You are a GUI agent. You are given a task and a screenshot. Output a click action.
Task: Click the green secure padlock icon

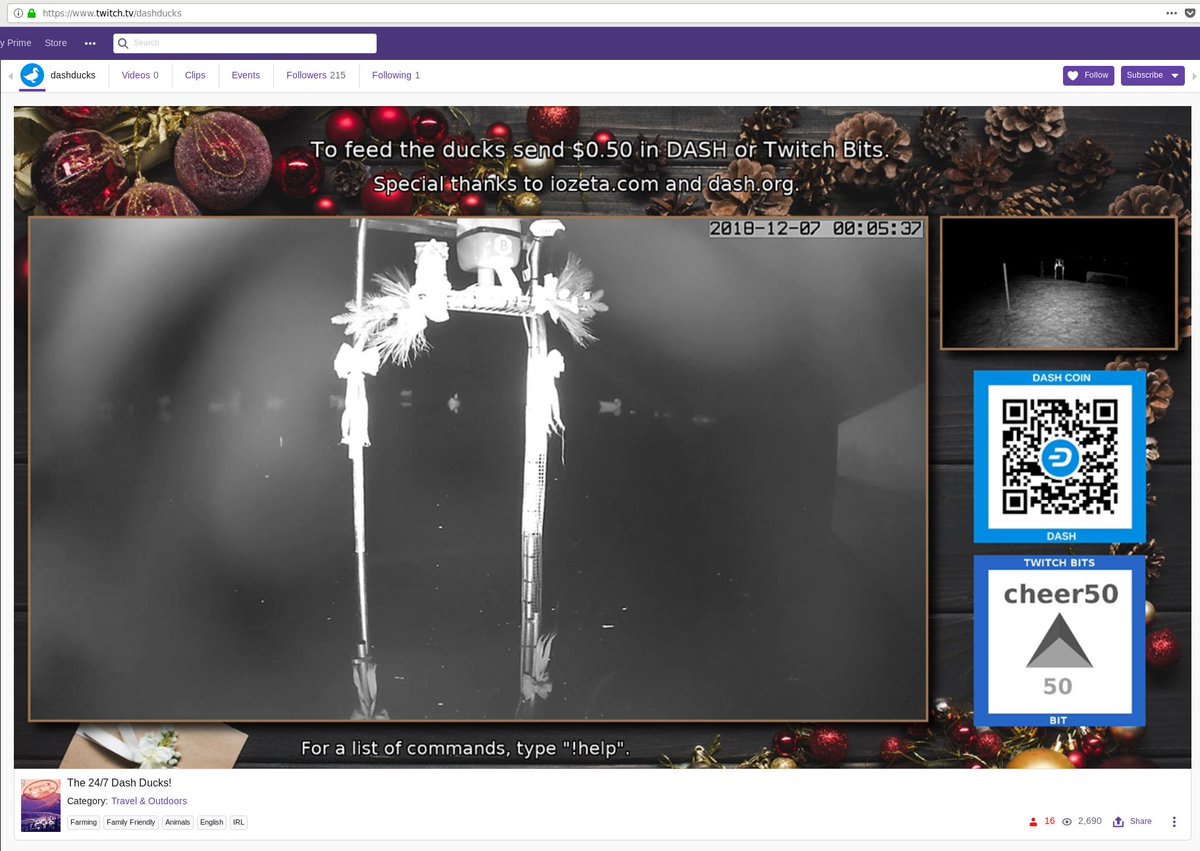click(x=32, y=13)
